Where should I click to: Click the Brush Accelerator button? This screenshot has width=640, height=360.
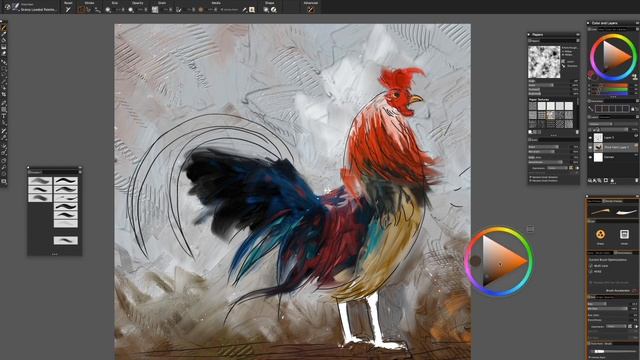[x=618, y=291]
